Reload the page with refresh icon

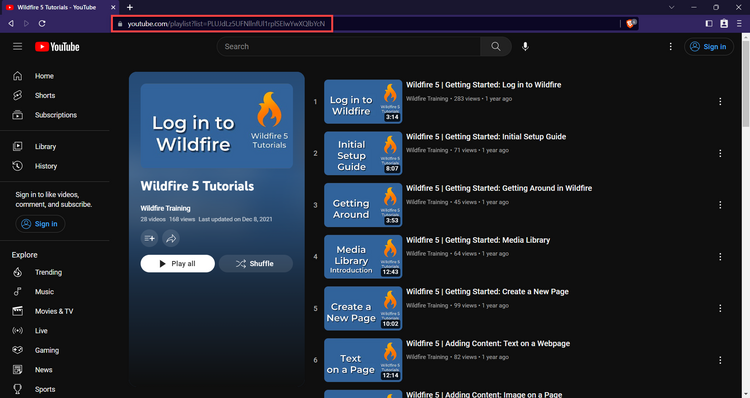(42, 23)
